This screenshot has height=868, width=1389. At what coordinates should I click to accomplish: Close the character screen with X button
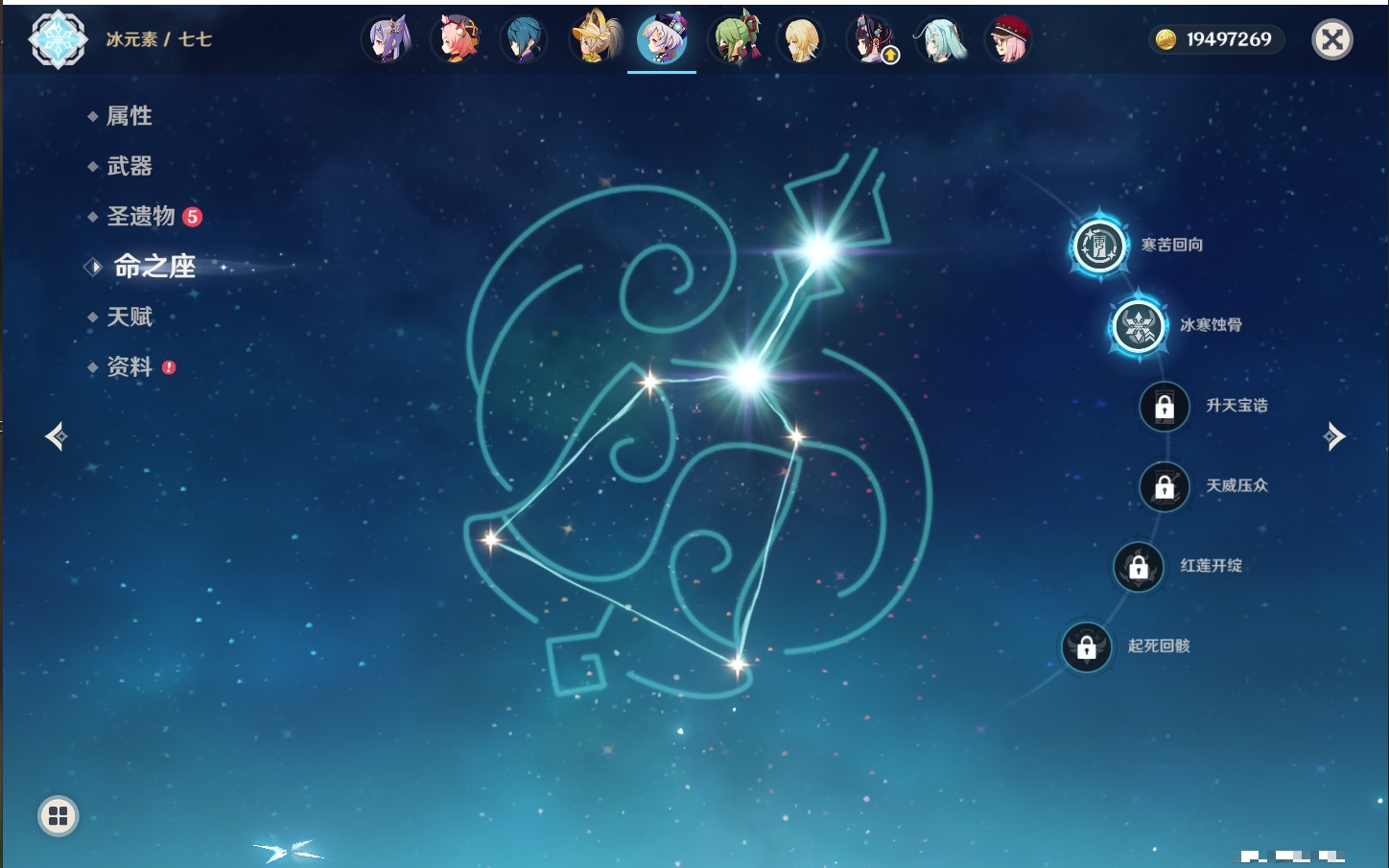pos(1331,39)
